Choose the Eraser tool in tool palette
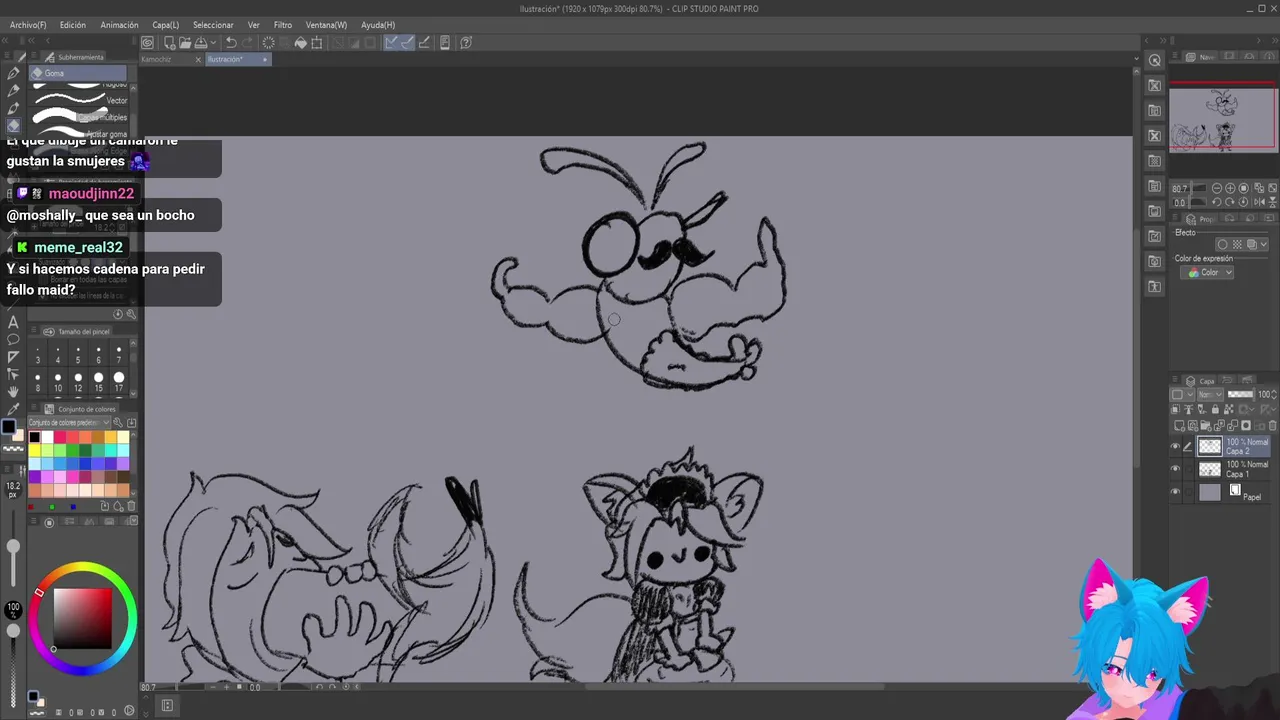 point(13,125)
